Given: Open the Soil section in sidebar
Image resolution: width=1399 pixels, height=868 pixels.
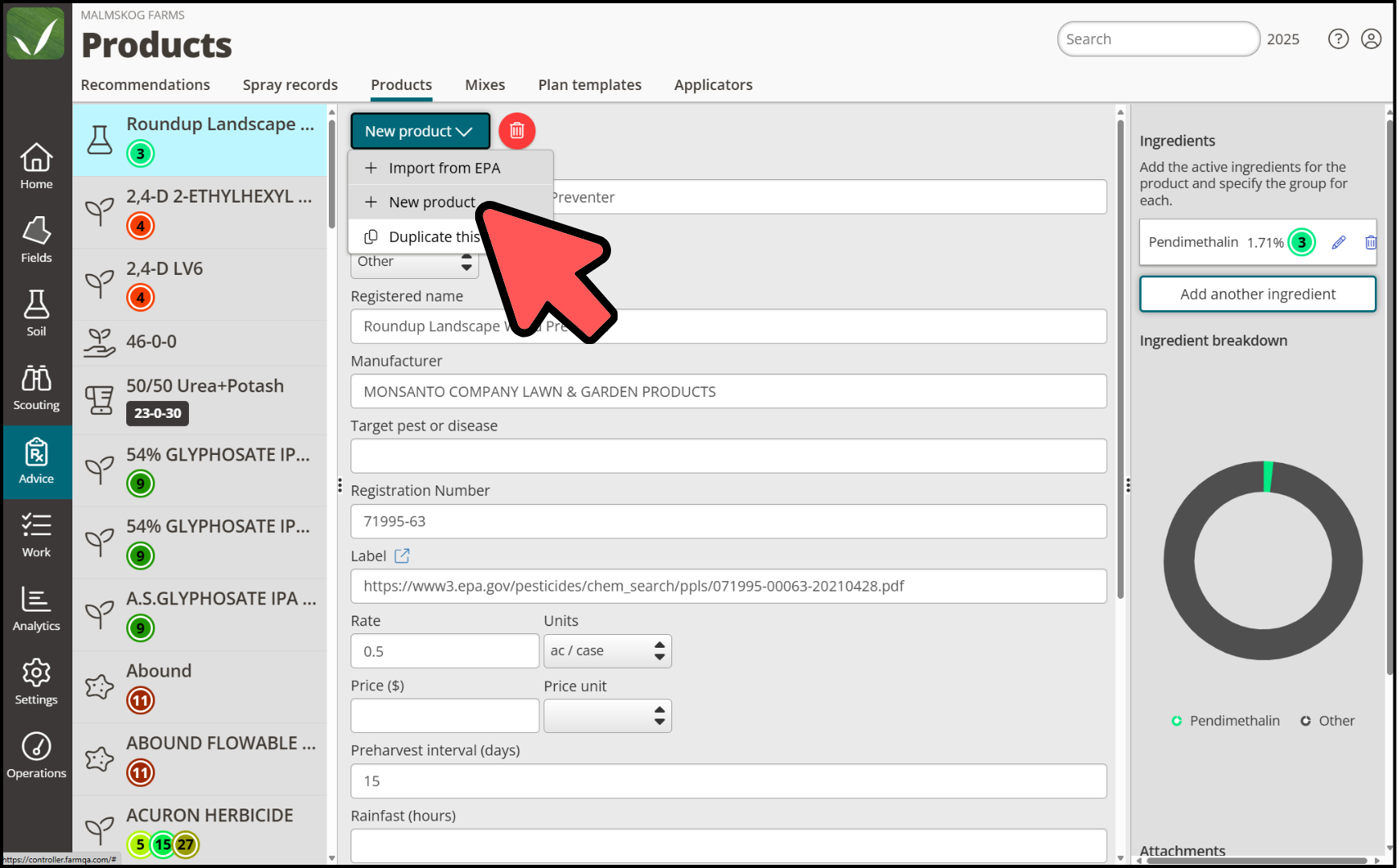Looking at the screenshot, I should click(x=36, y=314).
